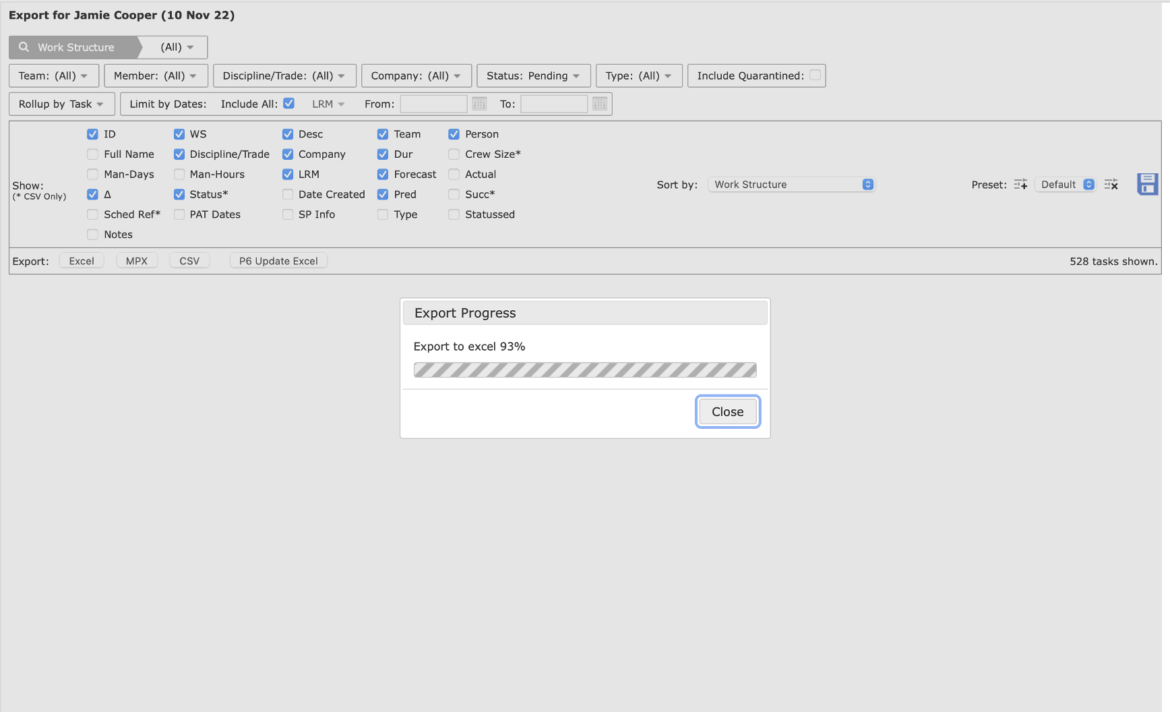Check the Notes checkbox
This screenshot has height=712, width=1170.
tap(93, 235)
